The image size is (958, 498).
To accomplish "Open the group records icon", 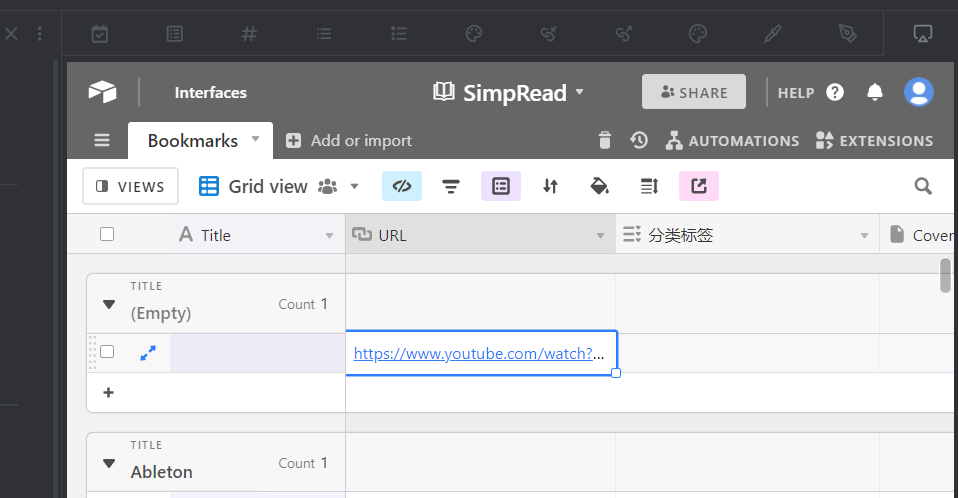I will [501, 186].
